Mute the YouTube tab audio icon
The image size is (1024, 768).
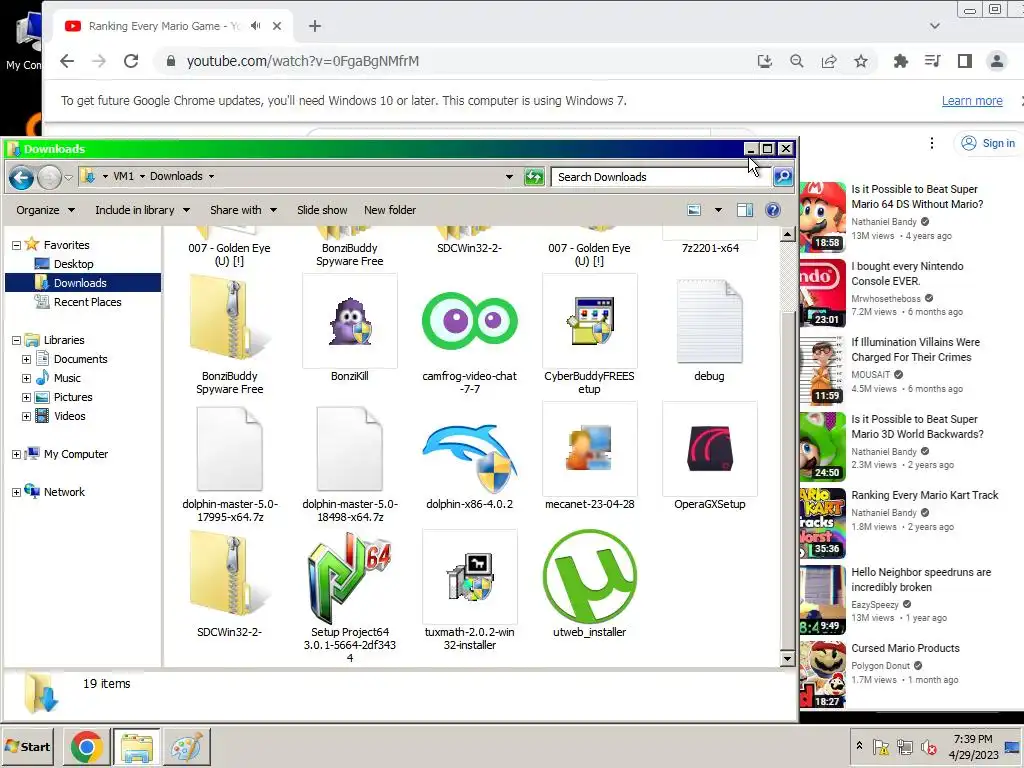coord(255,25)
